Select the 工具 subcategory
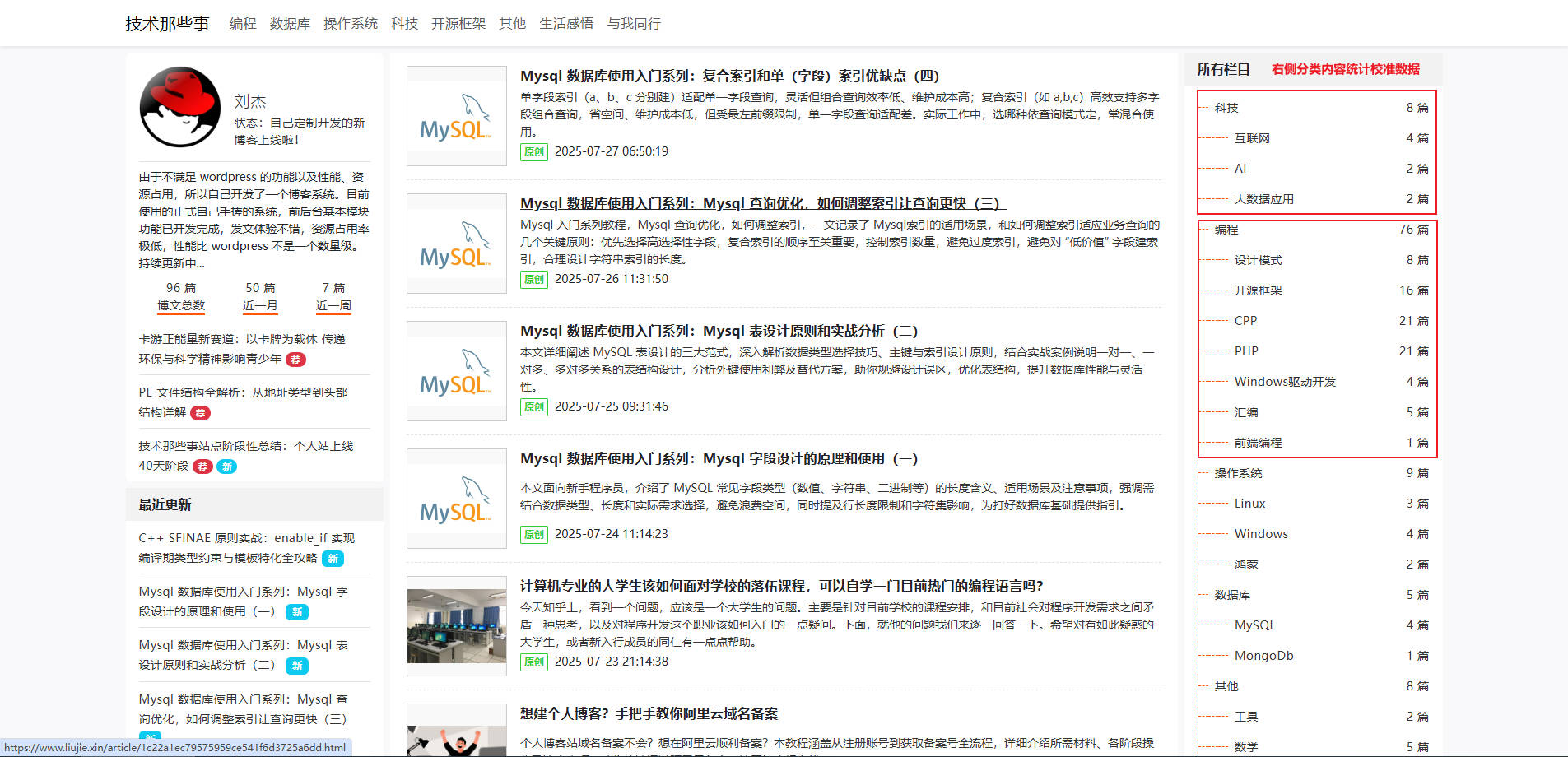1568x757 pixels. coord(1246,717)
